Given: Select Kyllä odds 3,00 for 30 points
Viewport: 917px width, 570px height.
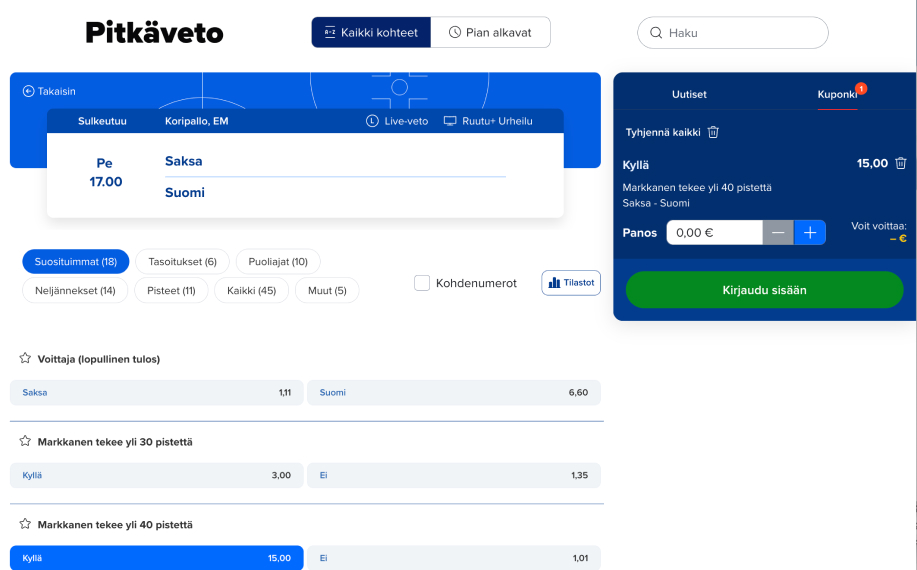Looking at the screenshot, I should pyautogui.click(x=156, y=475).
